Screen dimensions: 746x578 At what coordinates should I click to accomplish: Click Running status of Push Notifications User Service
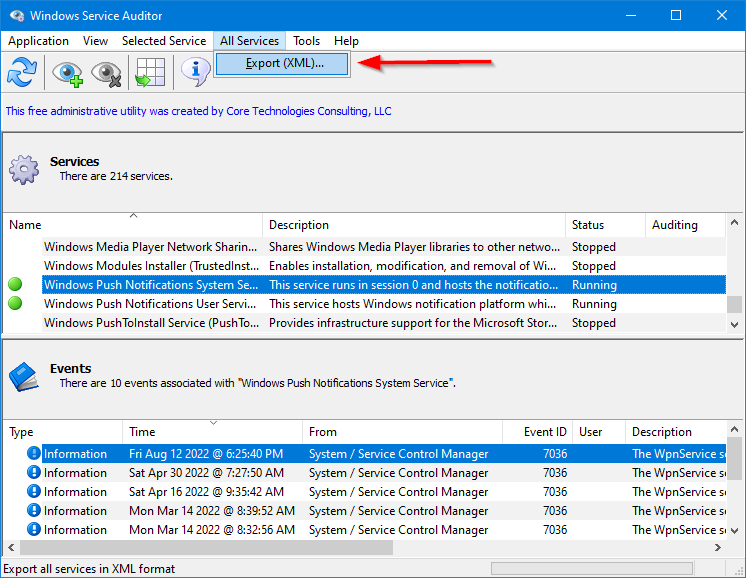(x=594, y=304)
